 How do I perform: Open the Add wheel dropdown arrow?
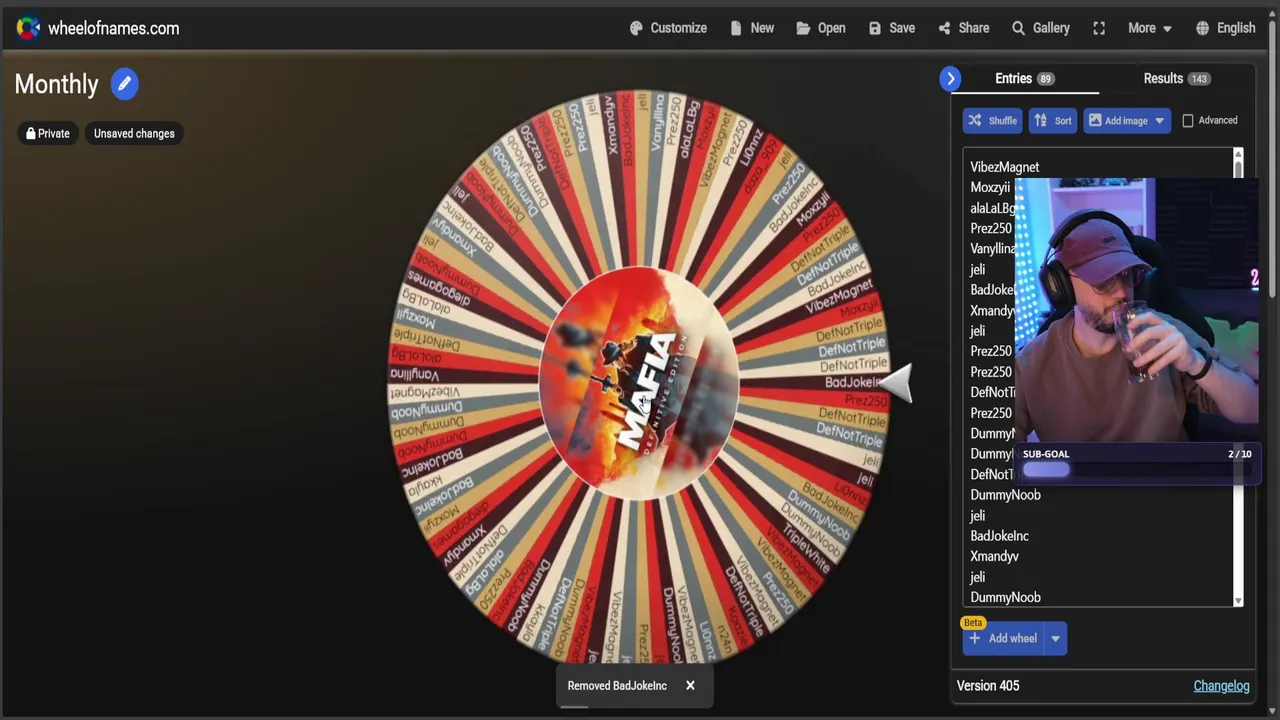click(1055, 638)
